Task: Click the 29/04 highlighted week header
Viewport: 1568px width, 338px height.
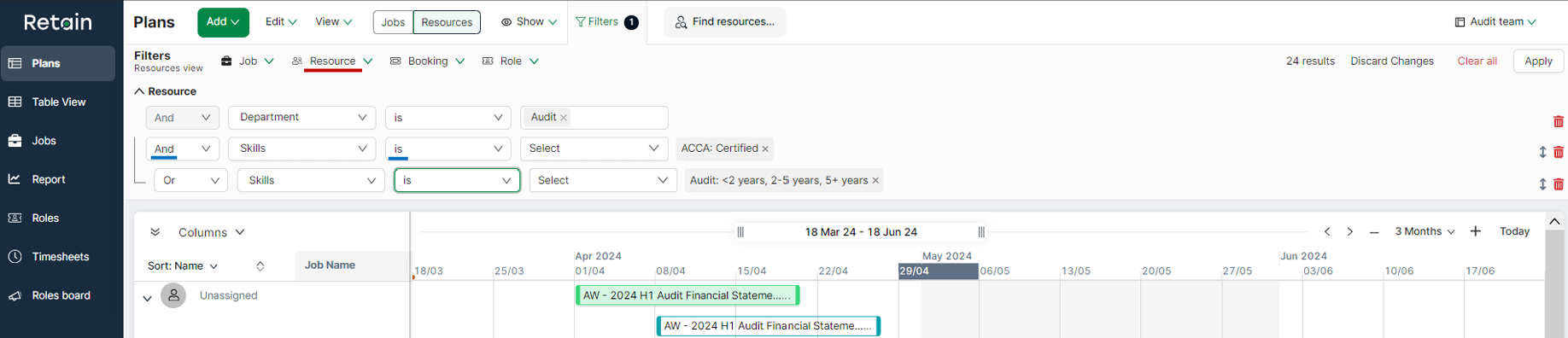Action: (938, 271)
